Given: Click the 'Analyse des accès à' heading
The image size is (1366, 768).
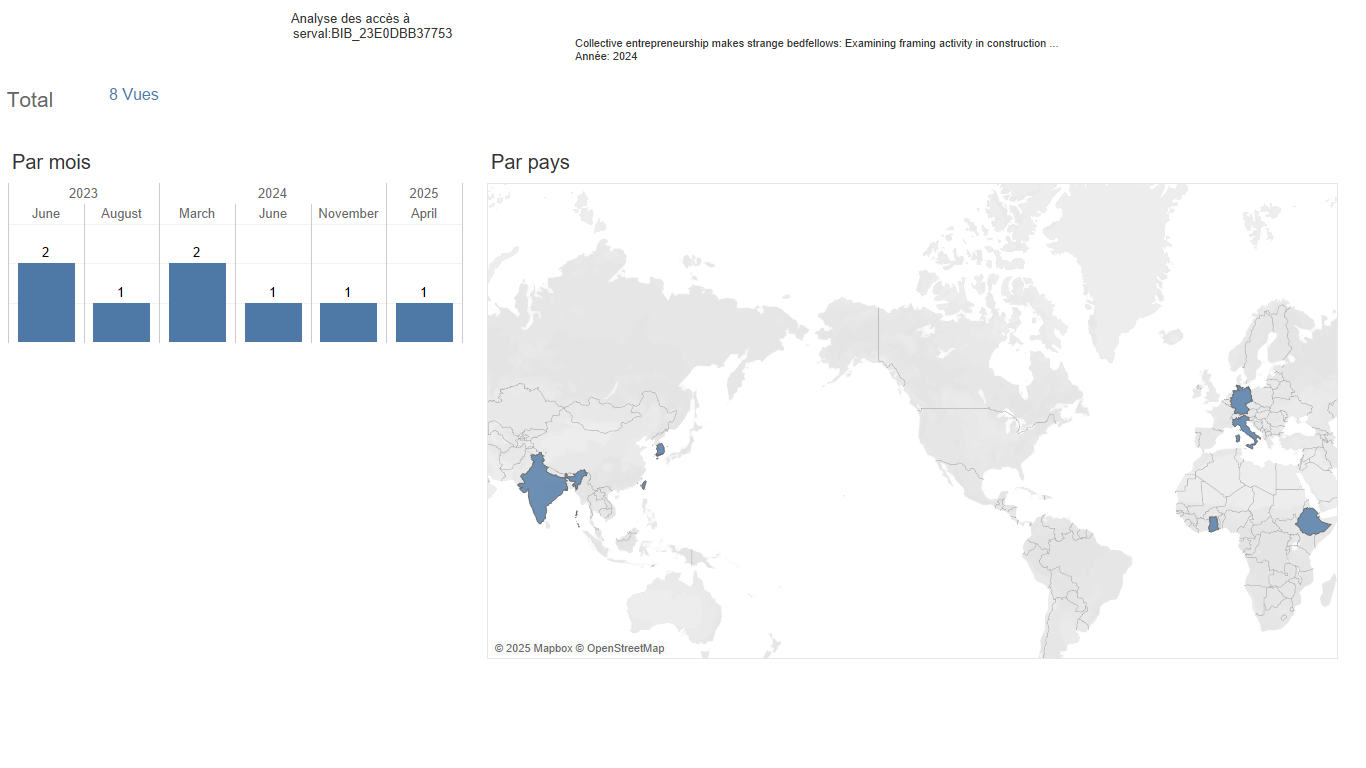Looking at the screenshot, I should coord(350,18).
